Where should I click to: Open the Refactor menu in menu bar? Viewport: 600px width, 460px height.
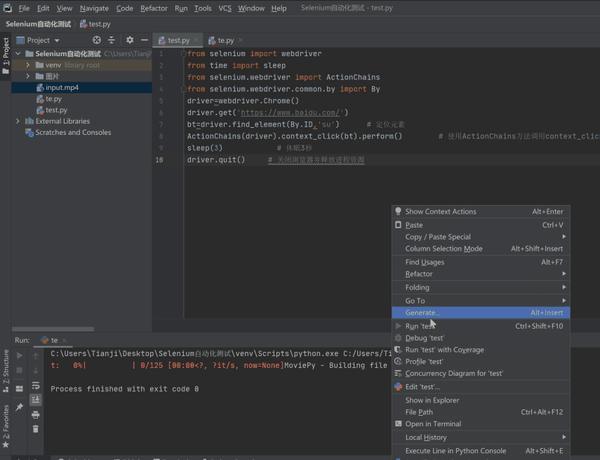154,8
